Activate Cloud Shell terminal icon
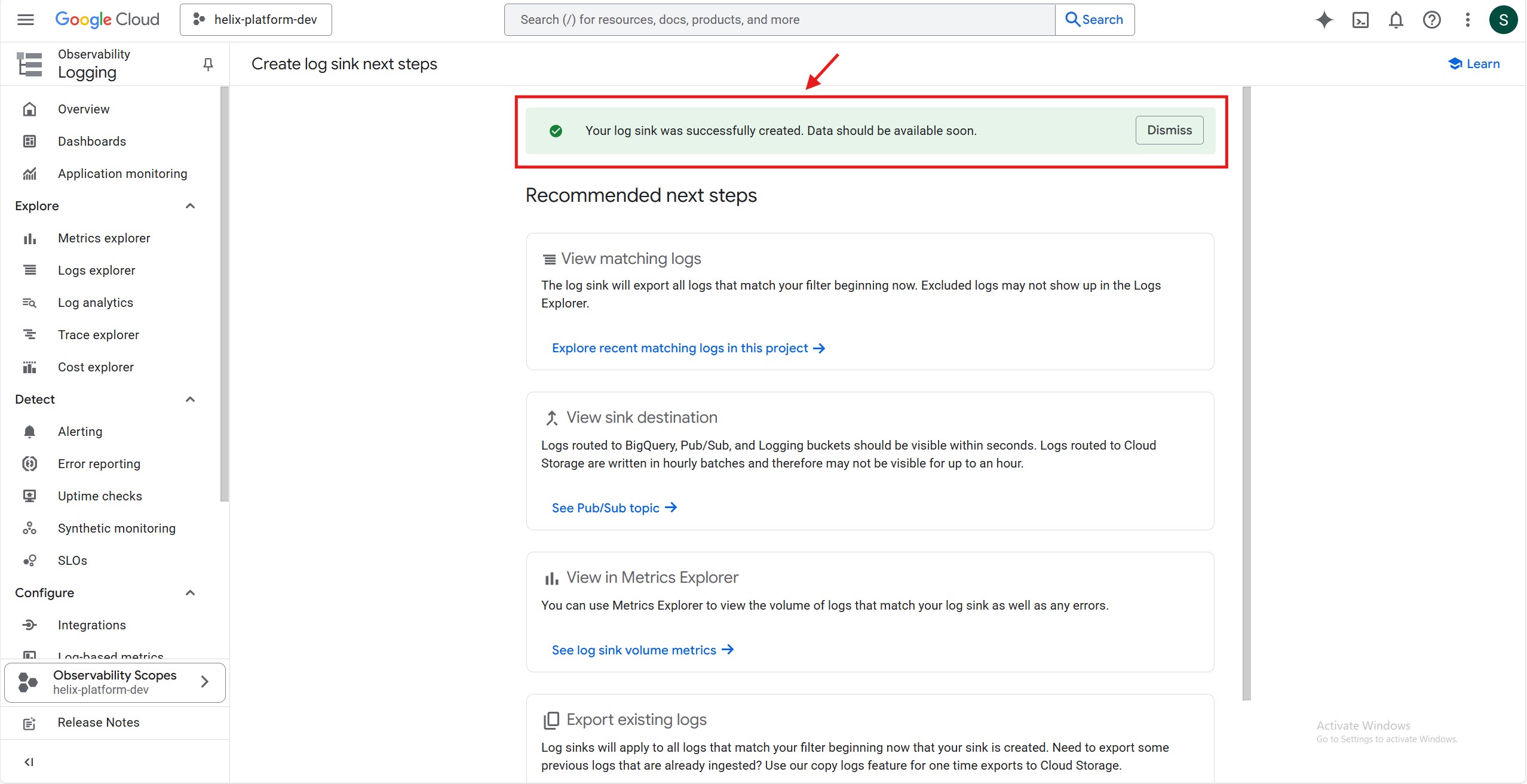1527x784 pixels. pyautogui.click(x=1360, y=20)
